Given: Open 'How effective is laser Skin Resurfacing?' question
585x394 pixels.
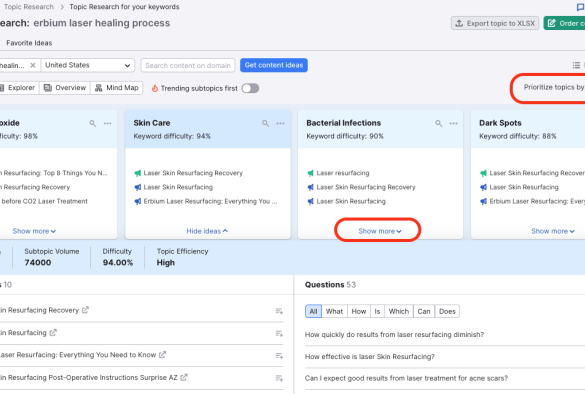Looking at the screenshot, I should click(370, 356).
